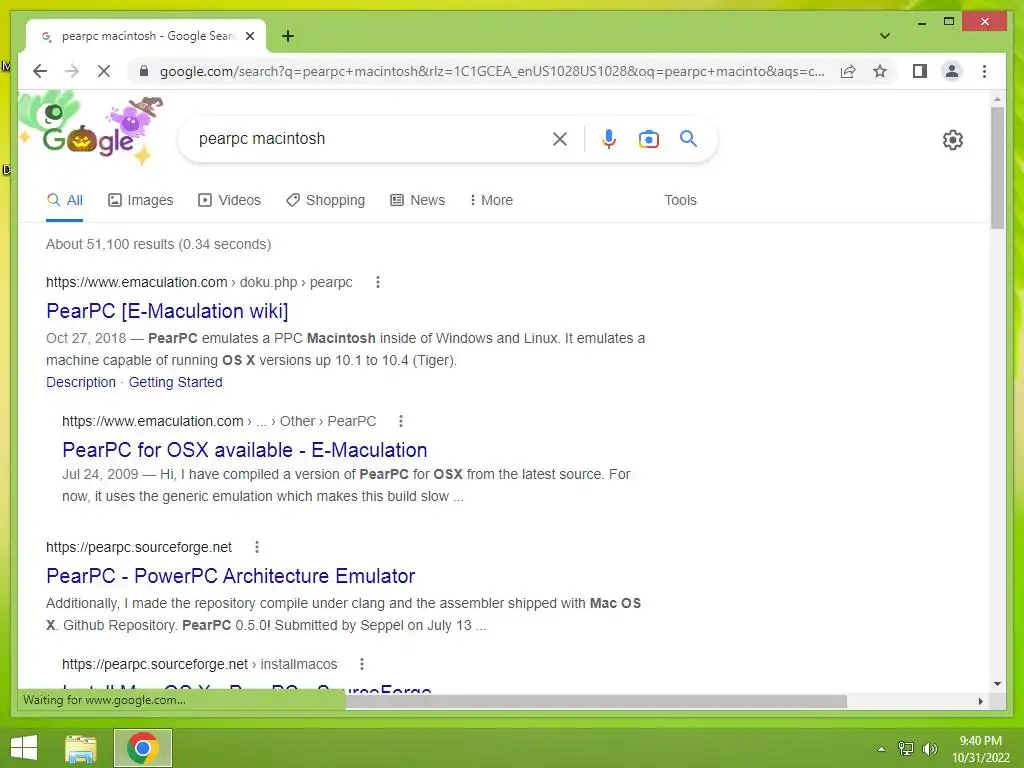
Task: Open a new tab with the plus button
Action: (288, 36)
